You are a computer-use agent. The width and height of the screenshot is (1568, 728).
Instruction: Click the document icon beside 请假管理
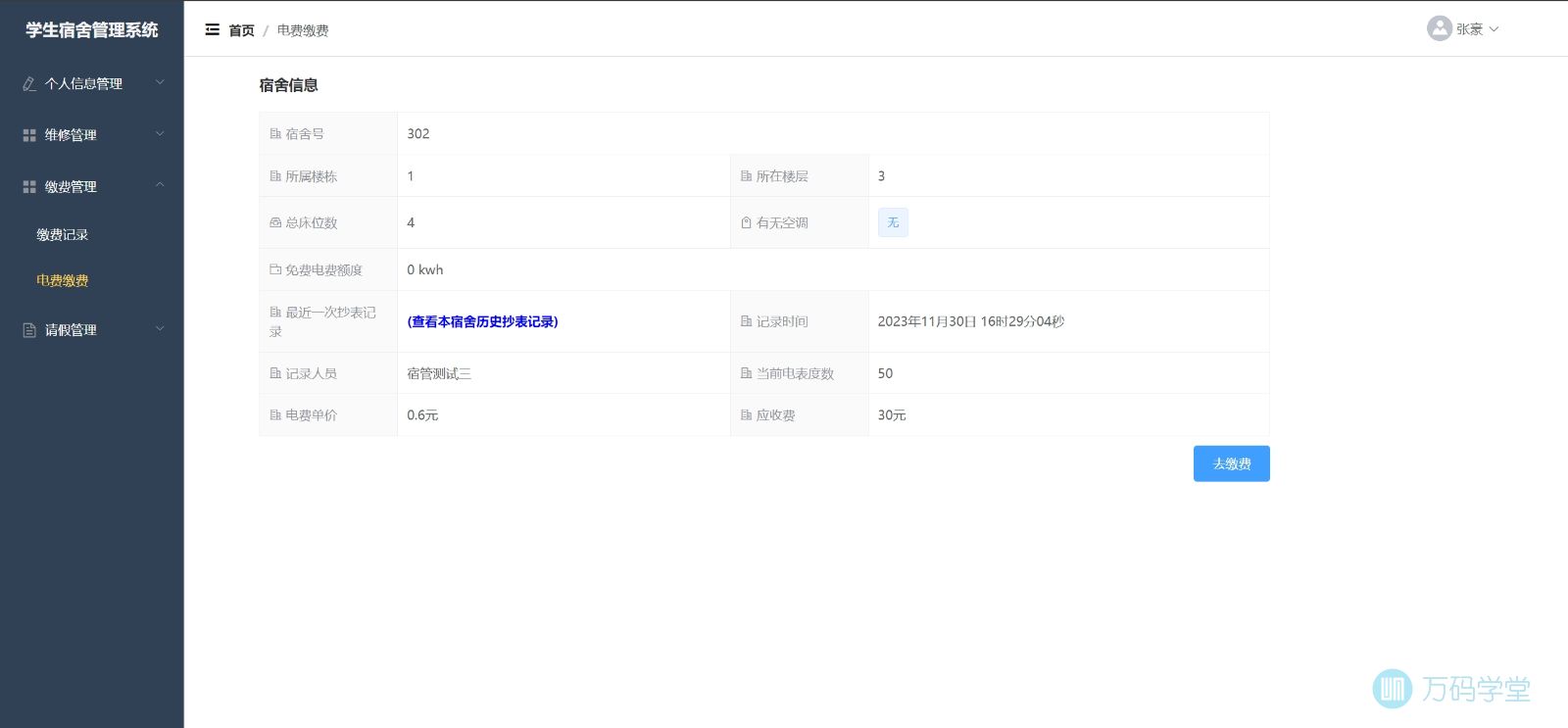click(29, 330)
